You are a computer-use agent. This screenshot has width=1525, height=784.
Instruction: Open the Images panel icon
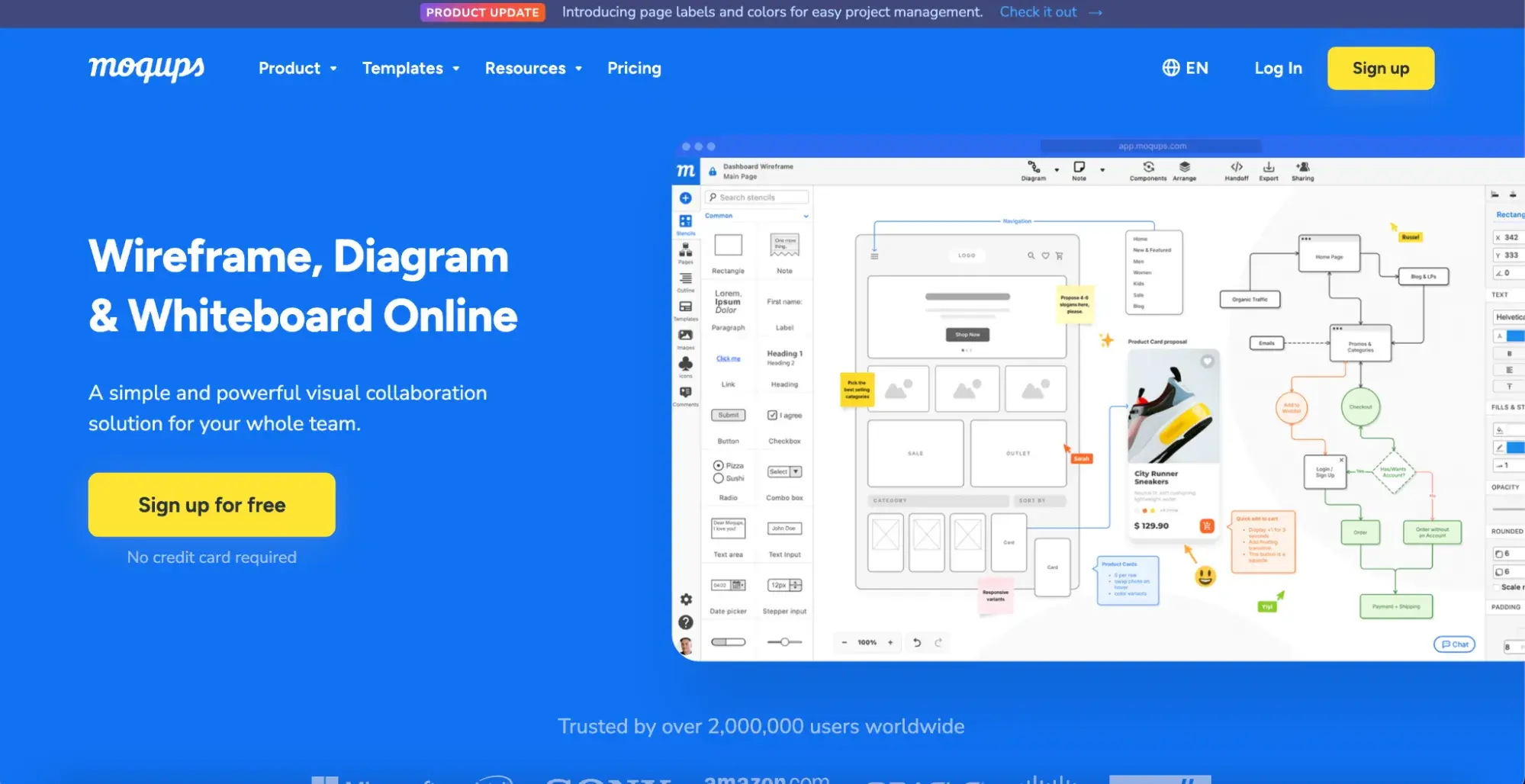pyautogui.click(x=686, y=336)
